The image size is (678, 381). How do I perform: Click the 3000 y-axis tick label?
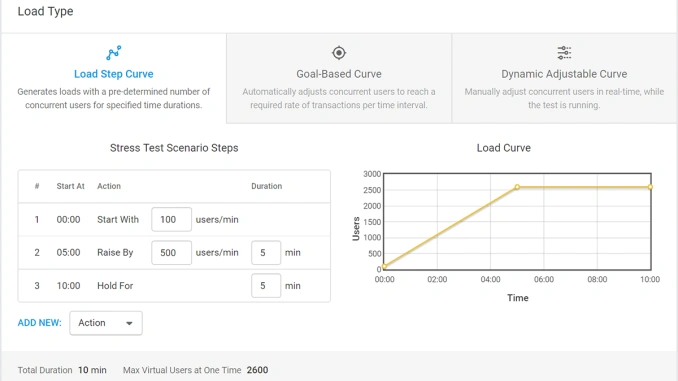pos(372,174)
